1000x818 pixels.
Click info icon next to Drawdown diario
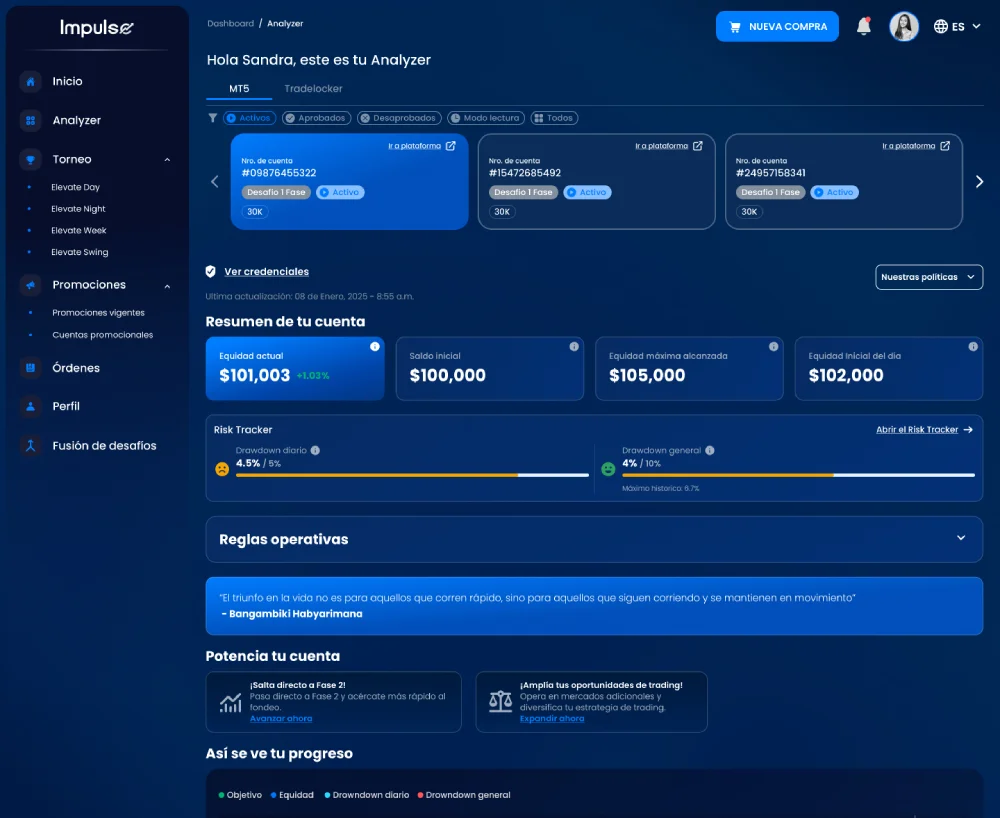tap(315, 450)
